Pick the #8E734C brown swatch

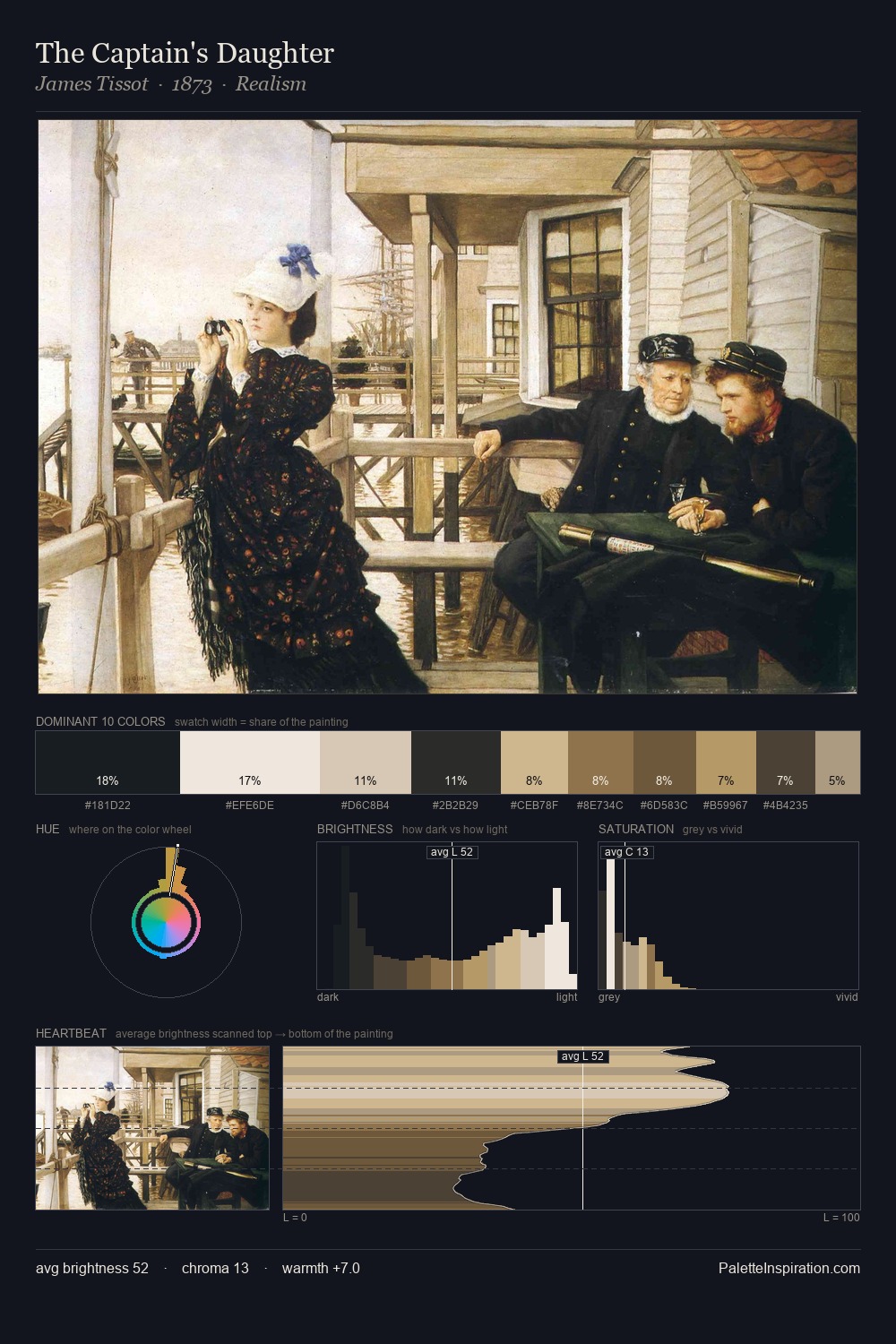point(600,762)
